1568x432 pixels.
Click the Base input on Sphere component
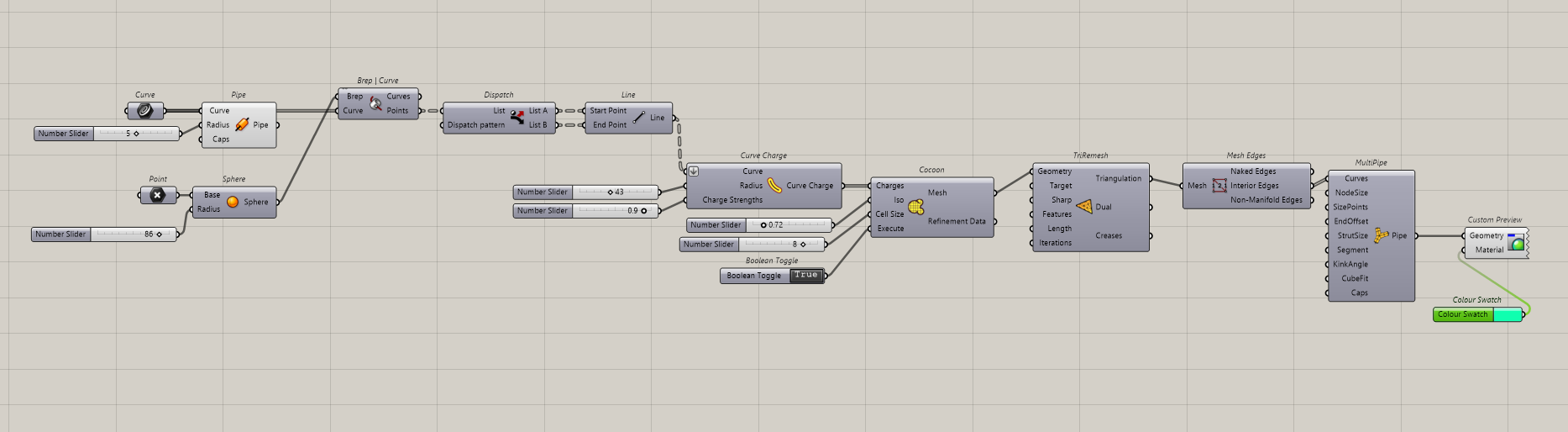(x=212, y=195)
